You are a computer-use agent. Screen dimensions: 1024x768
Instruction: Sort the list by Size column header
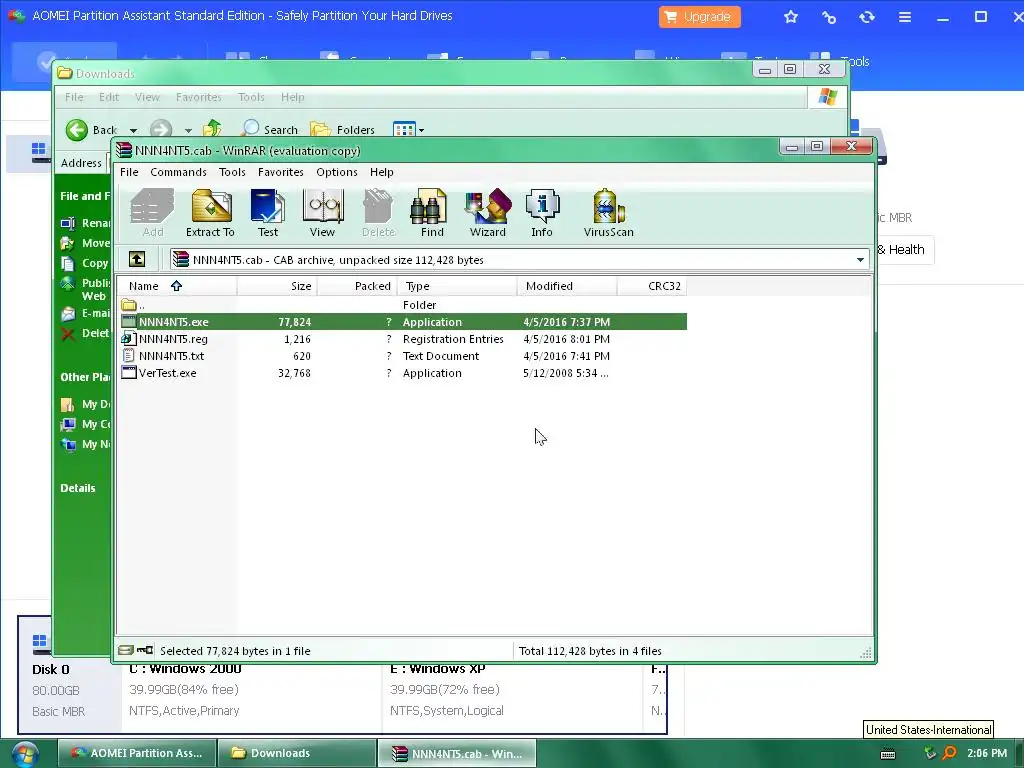(x=277, y=286)
